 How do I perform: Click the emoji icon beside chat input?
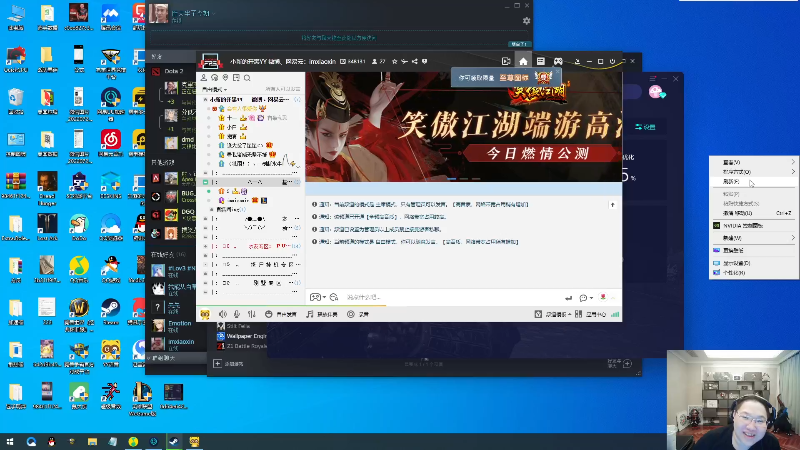[x=334, y=297]
